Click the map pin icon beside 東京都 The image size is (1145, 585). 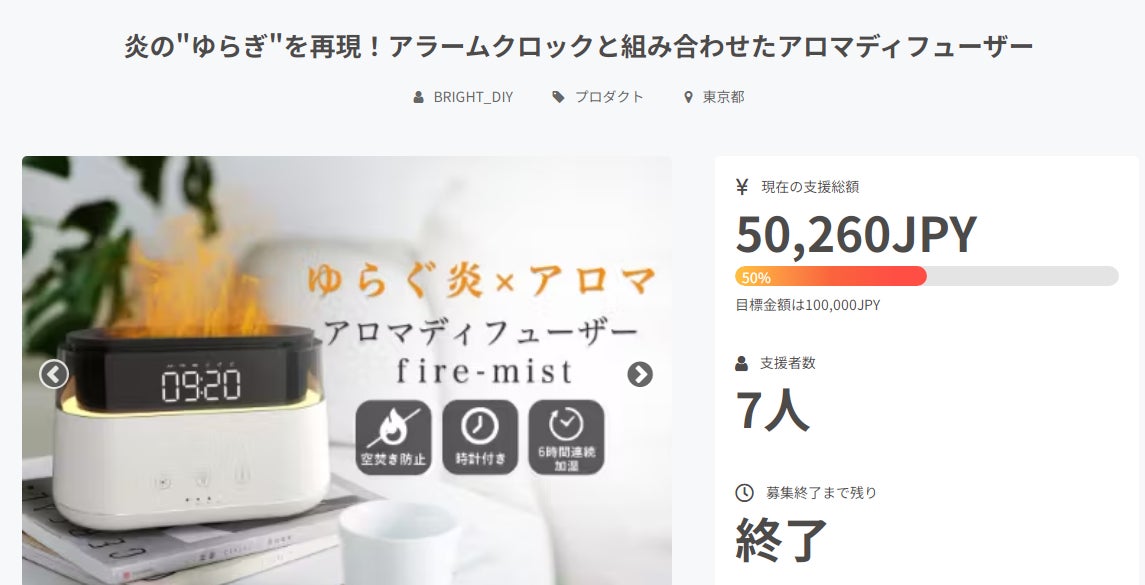[688, 97]
